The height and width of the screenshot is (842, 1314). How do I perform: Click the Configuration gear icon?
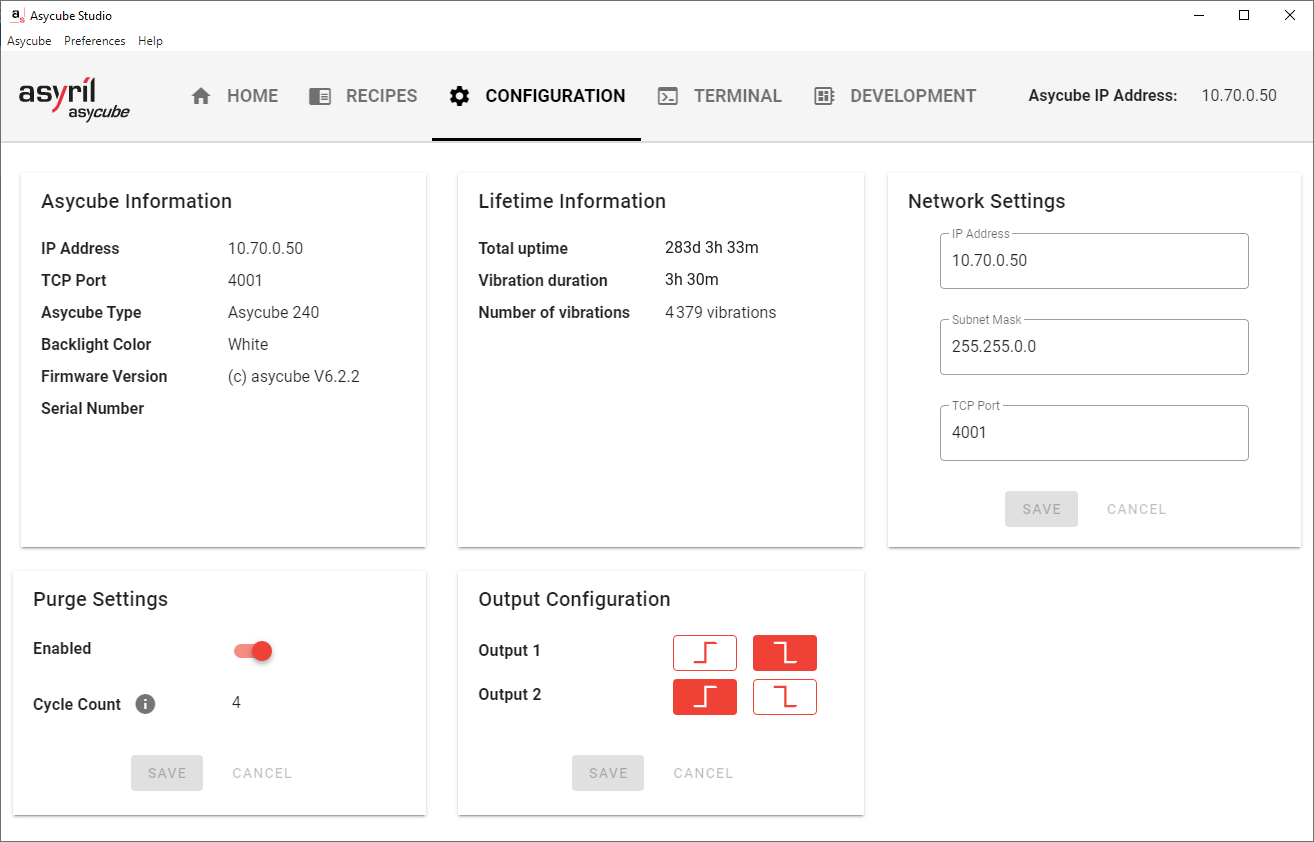(459, 95)
